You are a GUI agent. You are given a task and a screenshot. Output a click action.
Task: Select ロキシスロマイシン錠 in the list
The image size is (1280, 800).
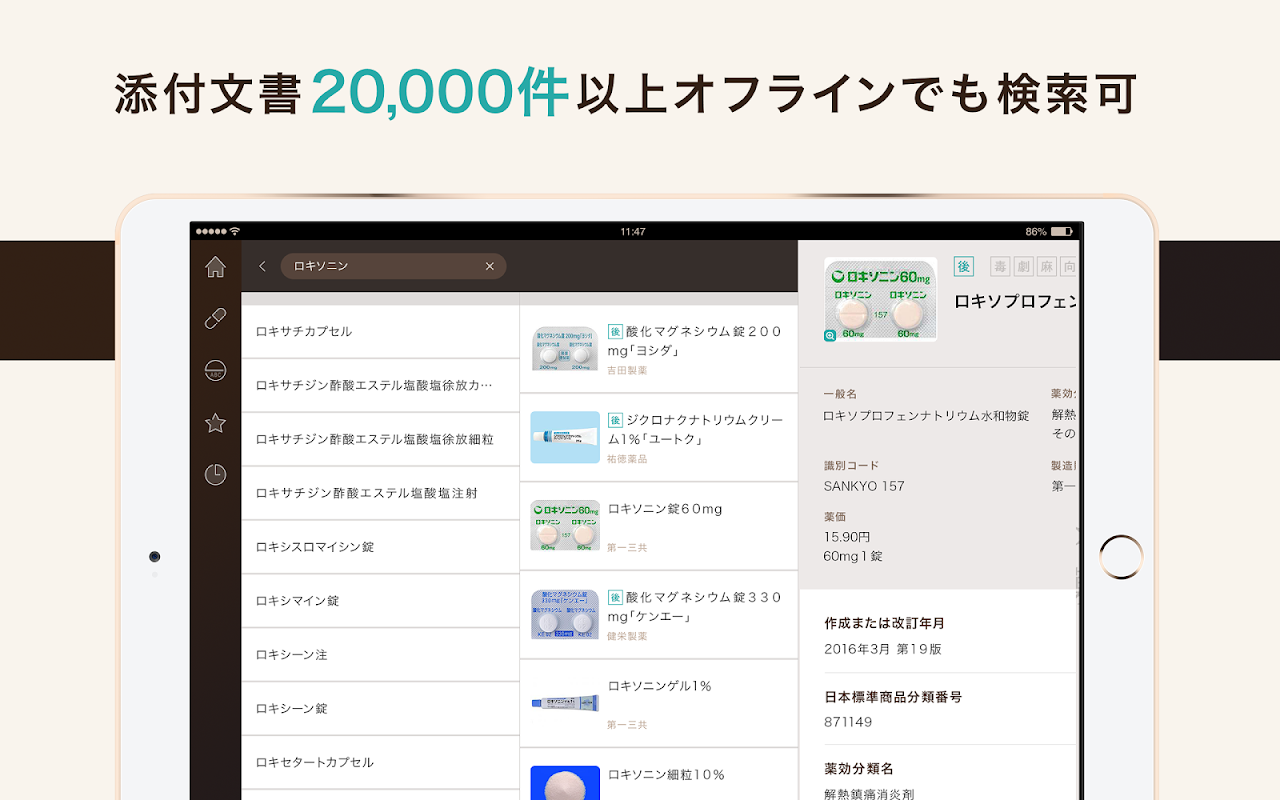tap(380, 548)
